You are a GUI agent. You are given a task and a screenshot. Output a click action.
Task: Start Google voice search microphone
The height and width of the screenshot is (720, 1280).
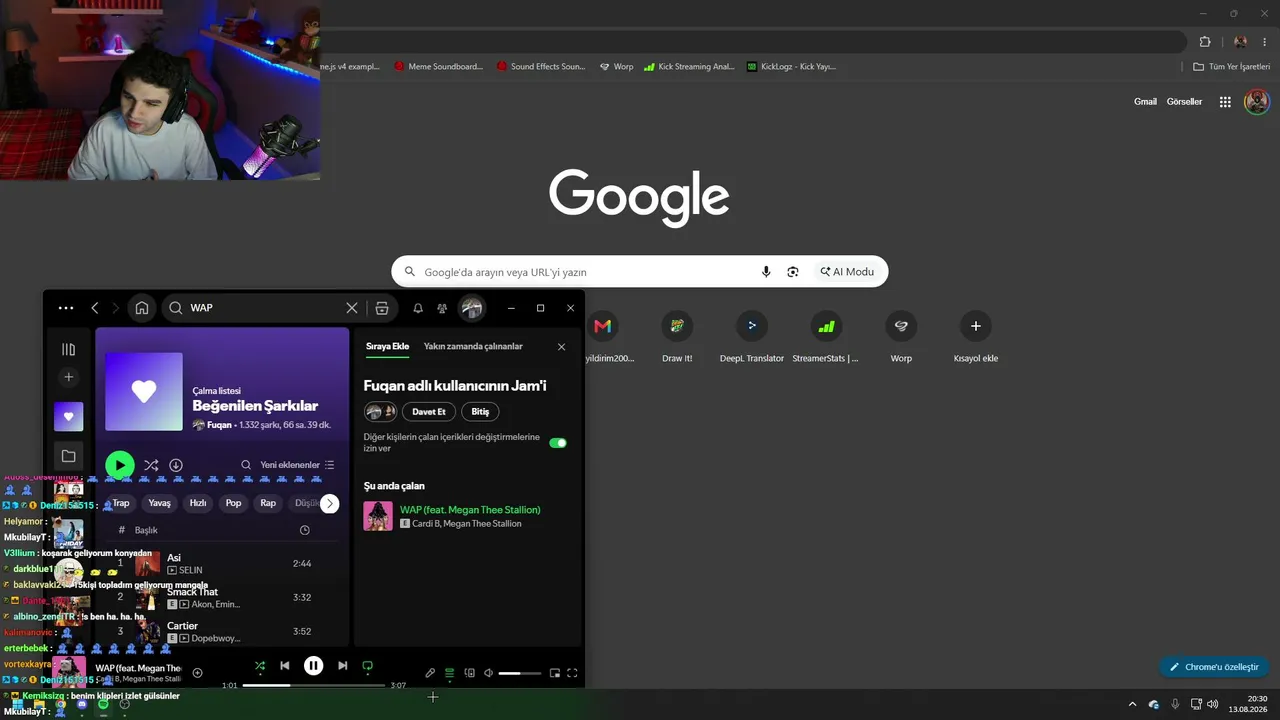766,272
